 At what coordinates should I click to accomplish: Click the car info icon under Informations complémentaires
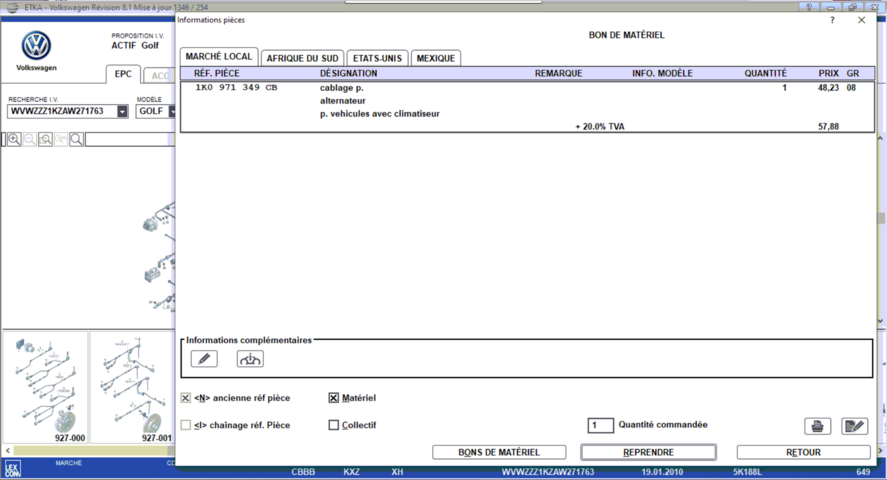tap(250, 359)
